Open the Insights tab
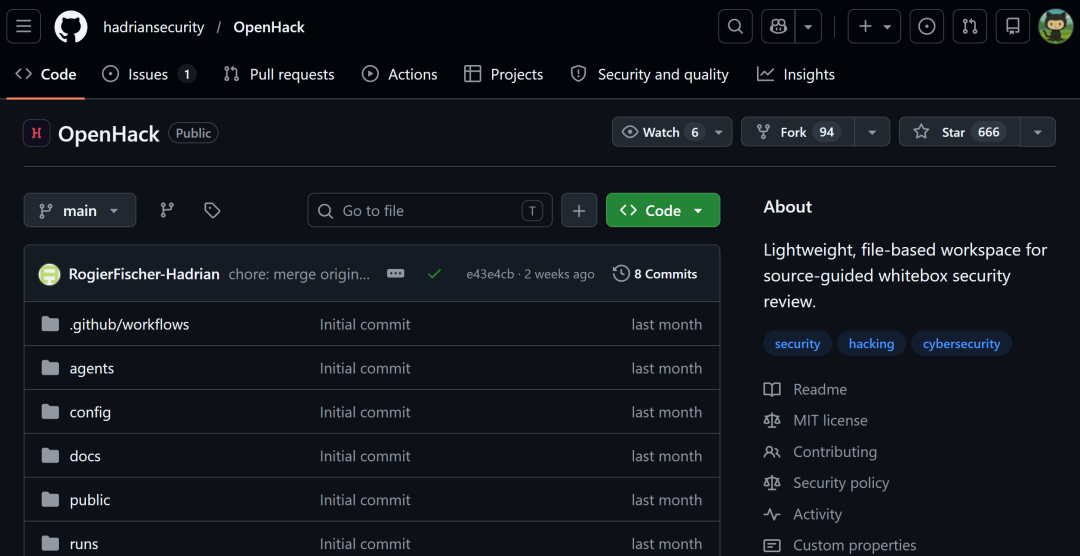Image resolution: width=1080 pixels, height=556 pixels. [796, 74]
